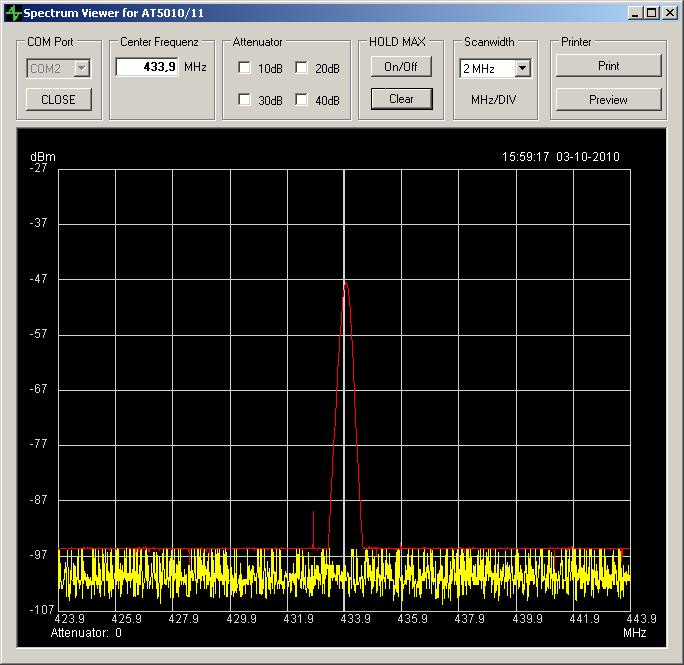The height and width of the screenshot is (665, 684).
Task: Click the Center Frequenz 433,9 input field
Action: pos(147,67)
